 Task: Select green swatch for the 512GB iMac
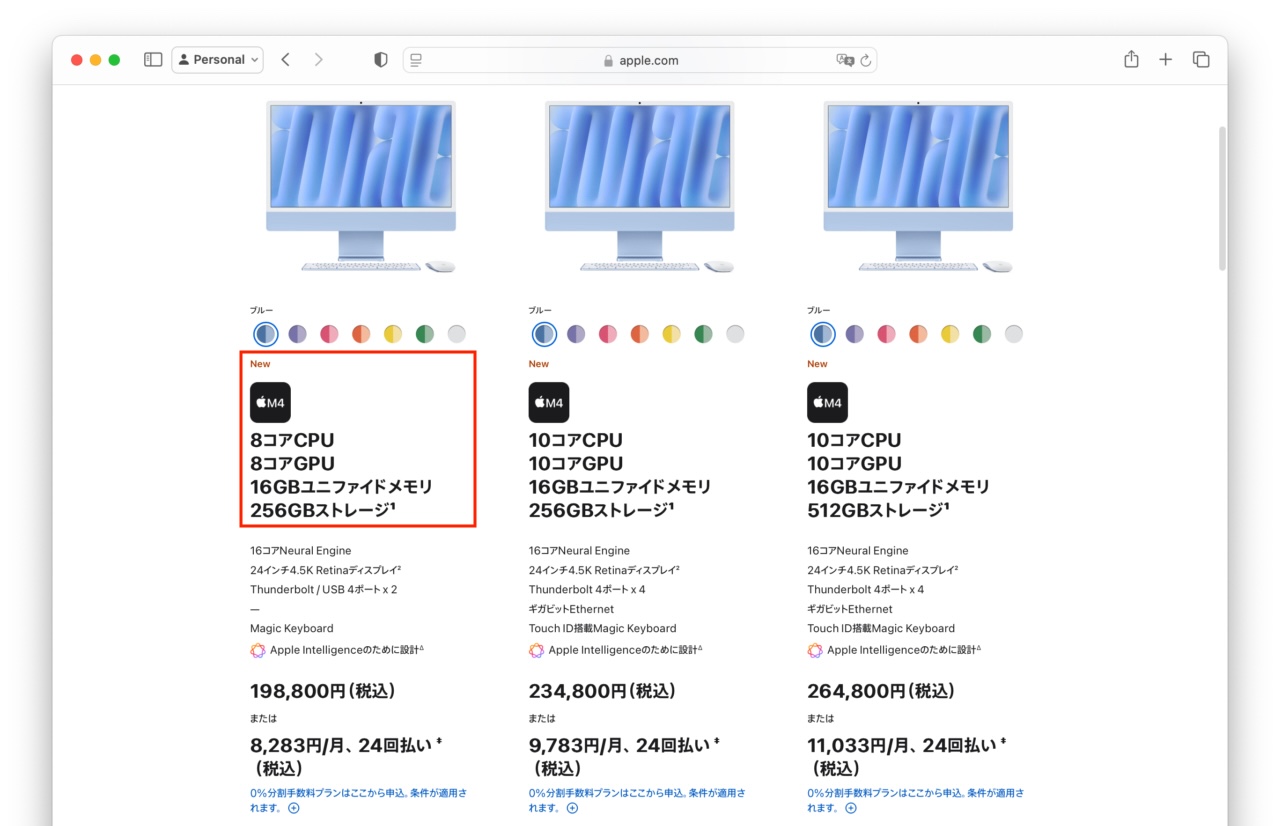point(982,334)
